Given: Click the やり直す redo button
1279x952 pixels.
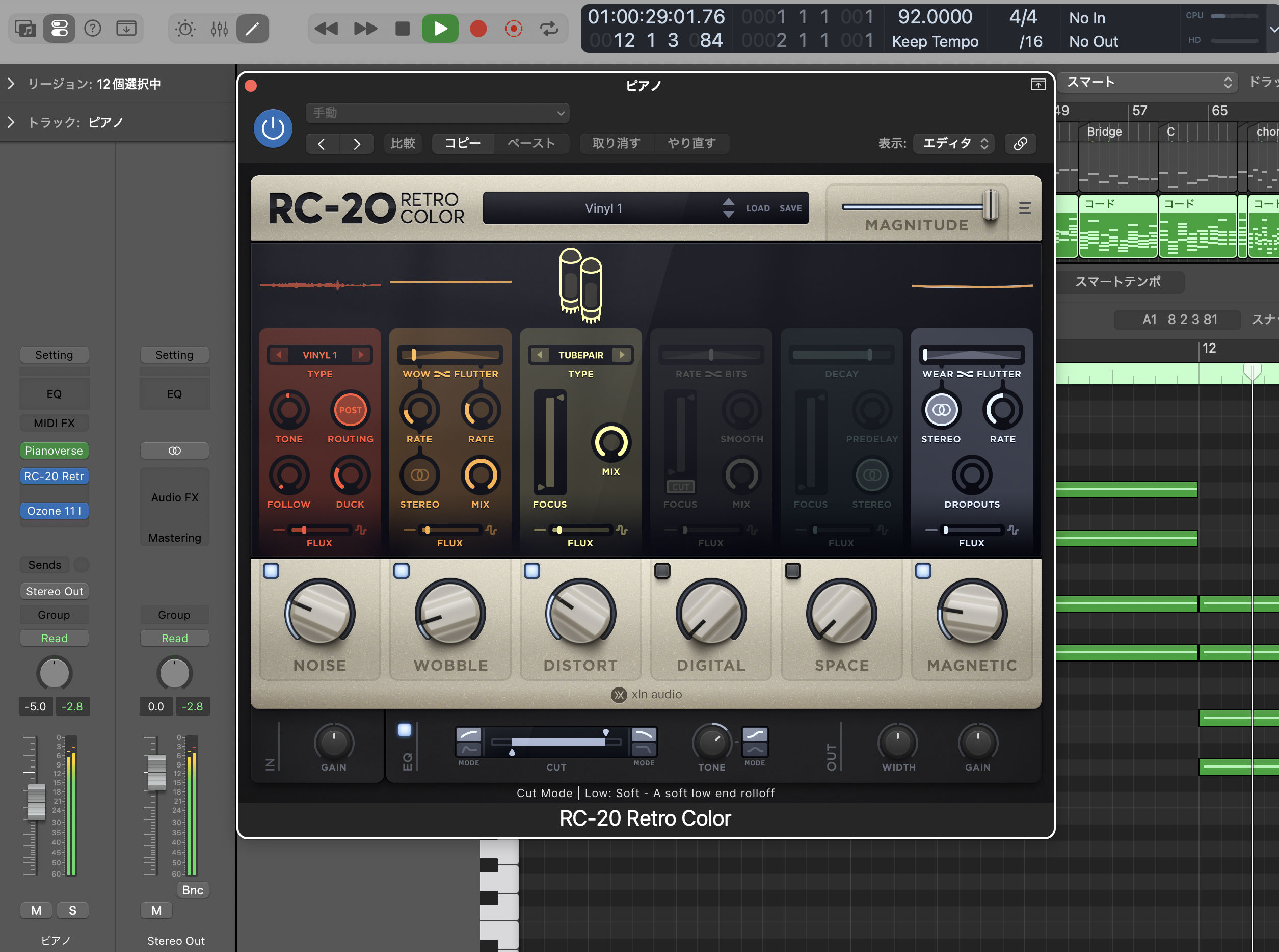Looking at the screenshot, I should 692,144.
